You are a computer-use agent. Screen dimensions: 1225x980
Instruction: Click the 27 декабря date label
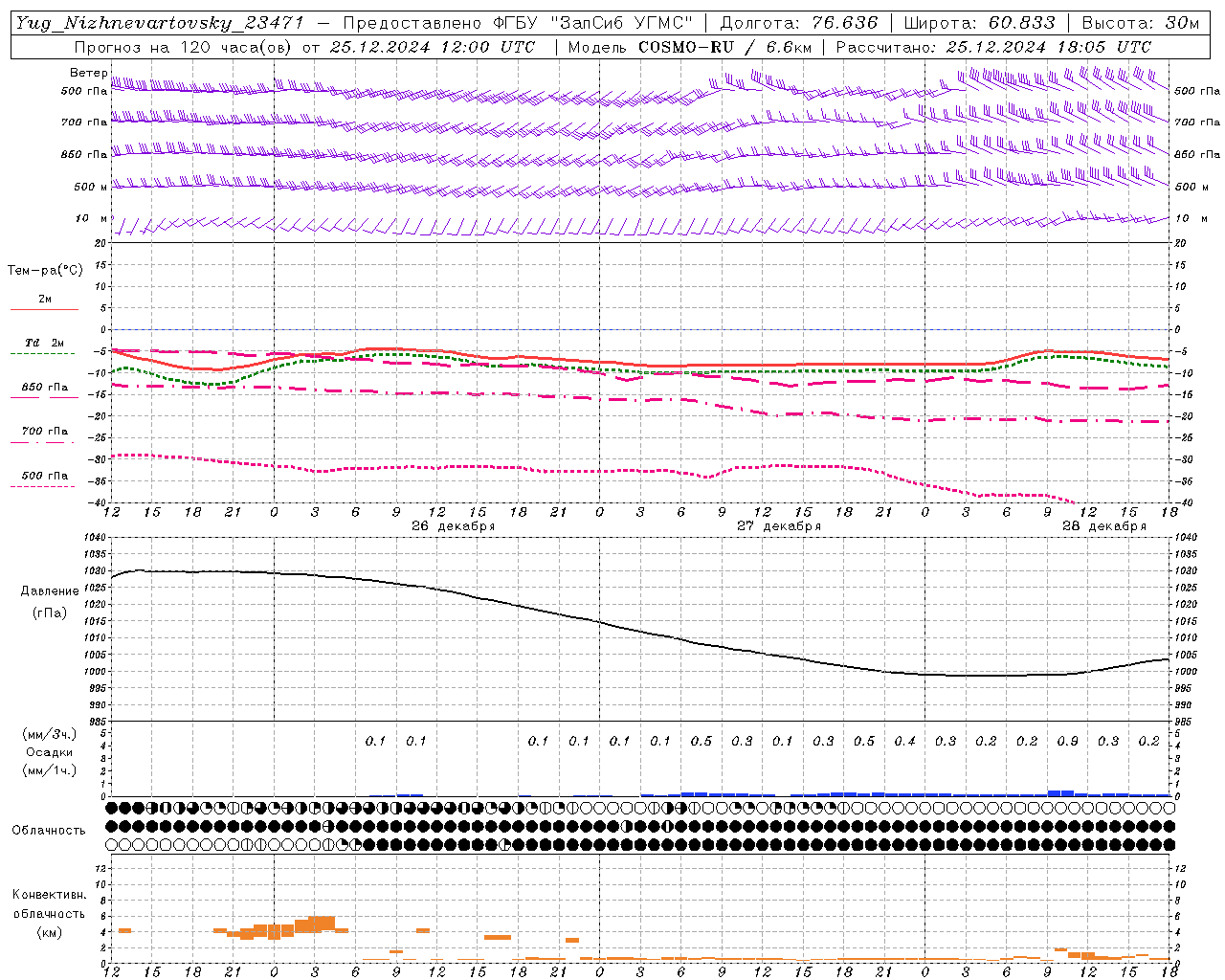tap(778, 526)
